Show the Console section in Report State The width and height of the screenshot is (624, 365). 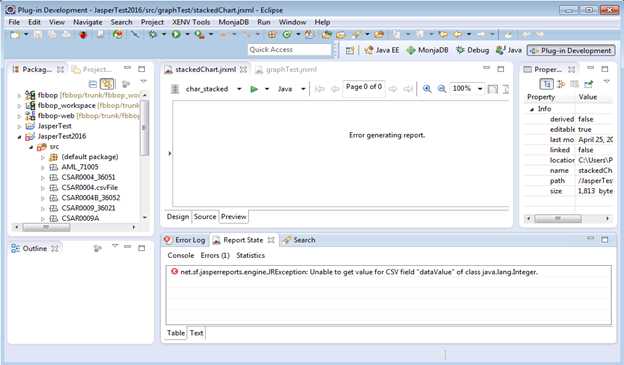click(x=181, y=256)
